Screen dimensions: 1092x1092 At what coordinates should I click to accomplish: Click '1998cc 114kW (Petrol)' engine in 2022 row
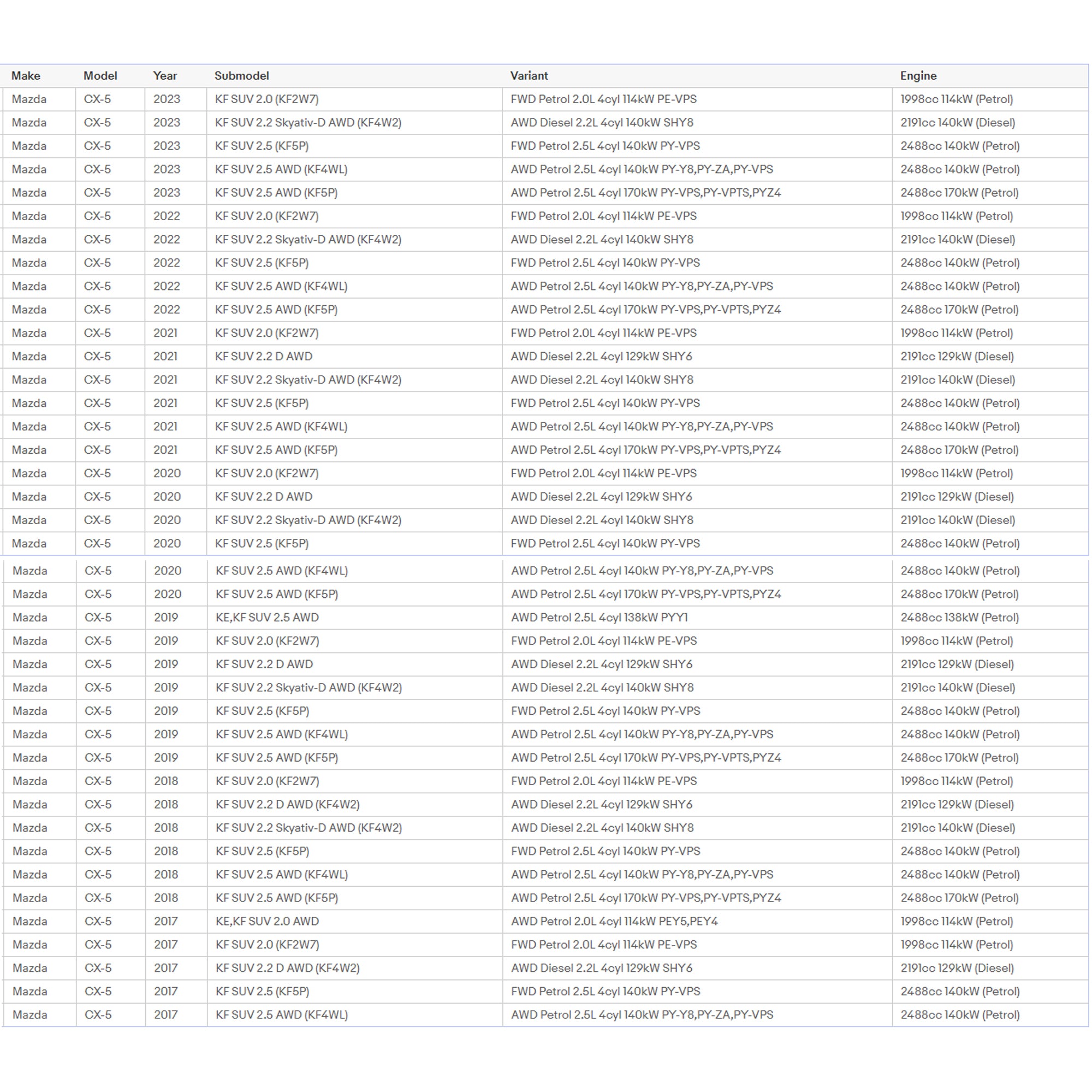957,216
